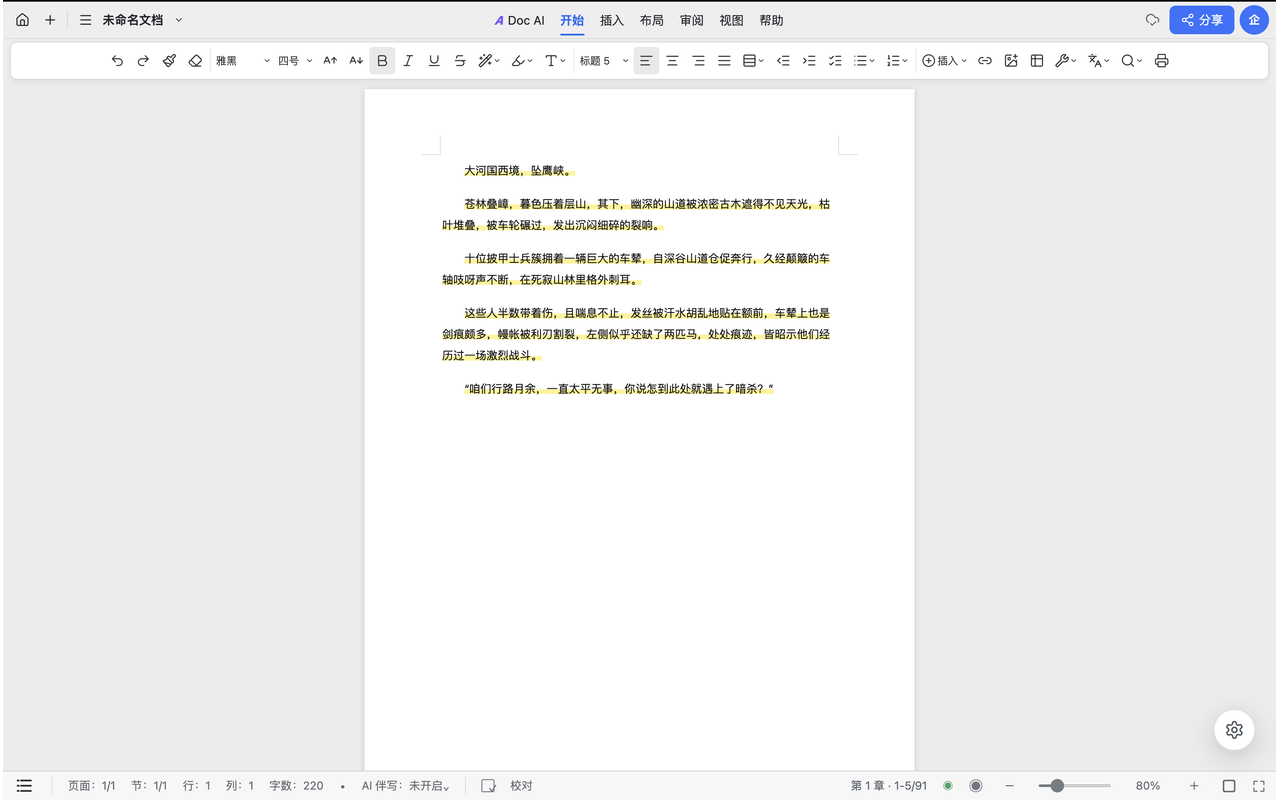Image resolution: width=1280 pixels, height=800 pixels.
Task: Decrease font size with A-down icon
Action: pos(356,61)
